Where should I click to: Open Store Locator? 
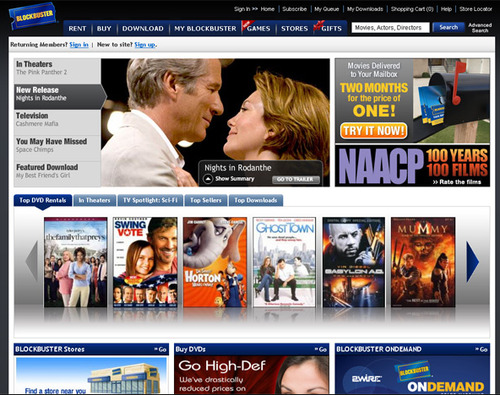click(476, 9)
